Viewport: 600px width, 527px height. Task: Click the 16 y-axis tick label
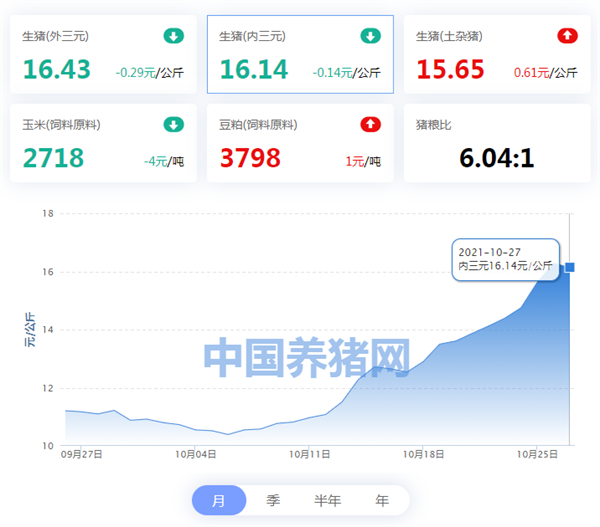(48, 272)
